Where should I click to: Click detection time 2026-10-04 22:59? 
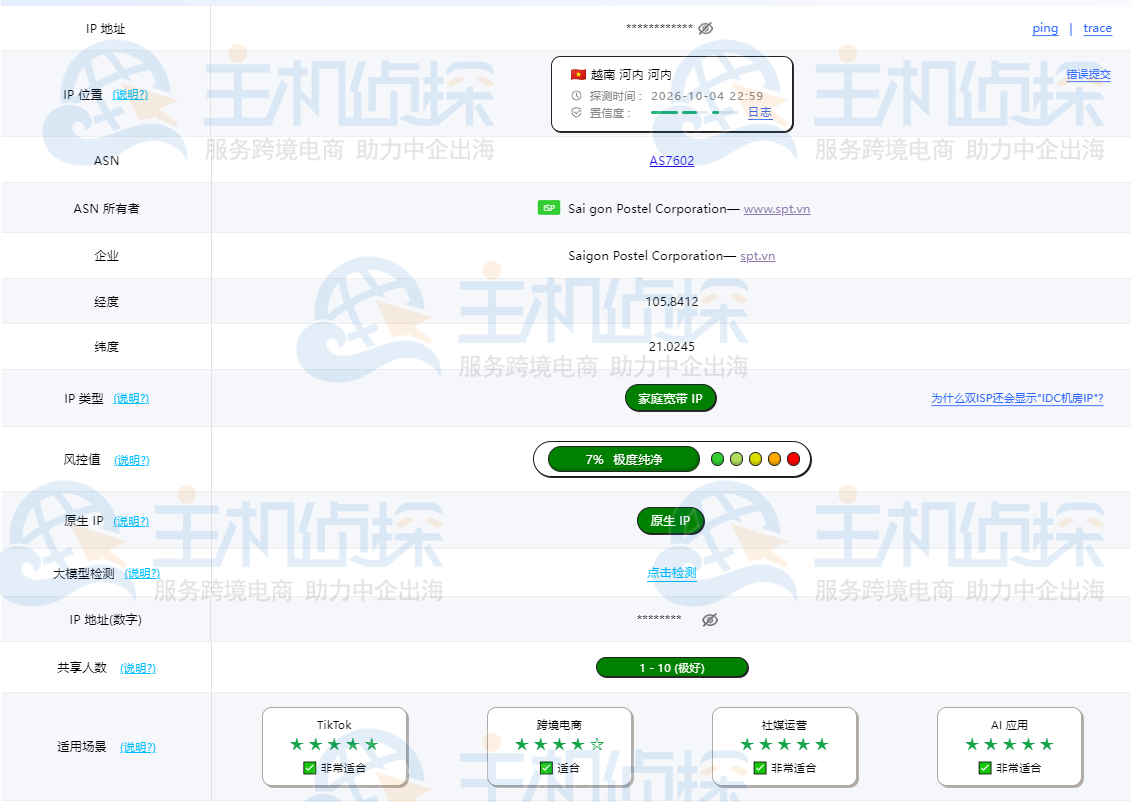click(707, 96)
